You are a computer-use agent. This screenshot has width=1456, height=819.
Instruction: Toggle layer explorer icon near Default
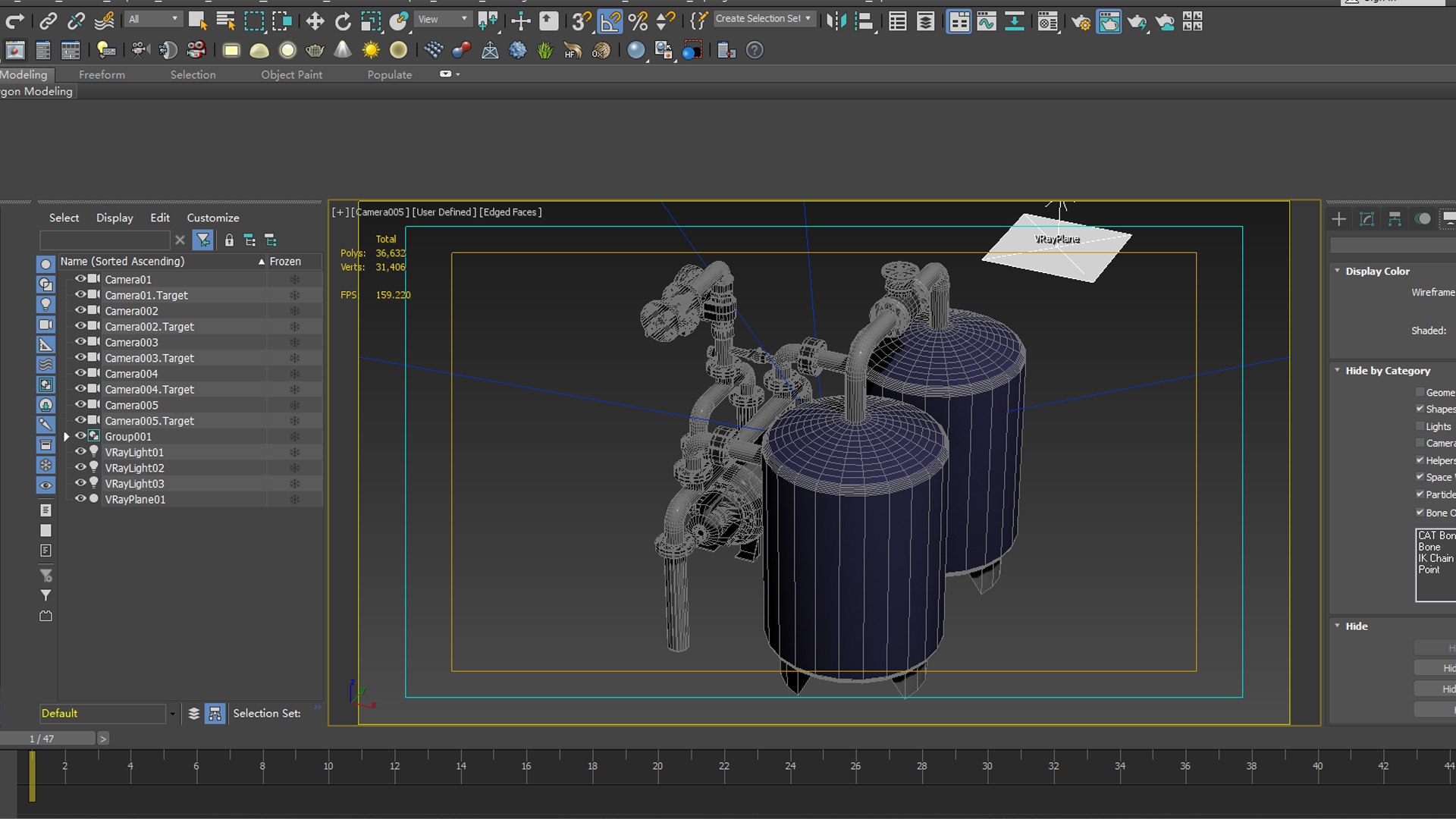(x=194, y=714)
